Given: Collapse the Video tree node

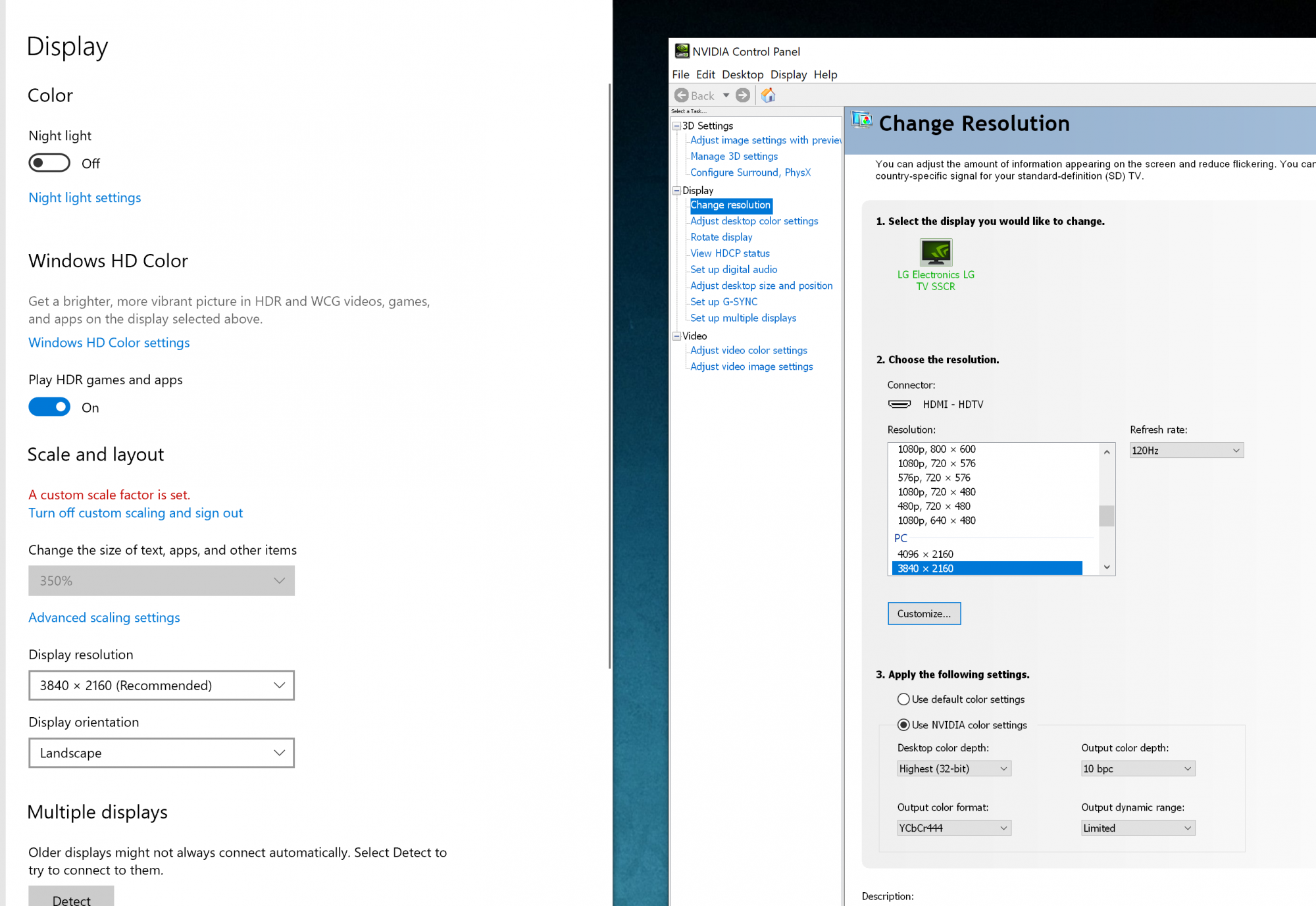Looking at the screenshot, I should coord(676,336).
